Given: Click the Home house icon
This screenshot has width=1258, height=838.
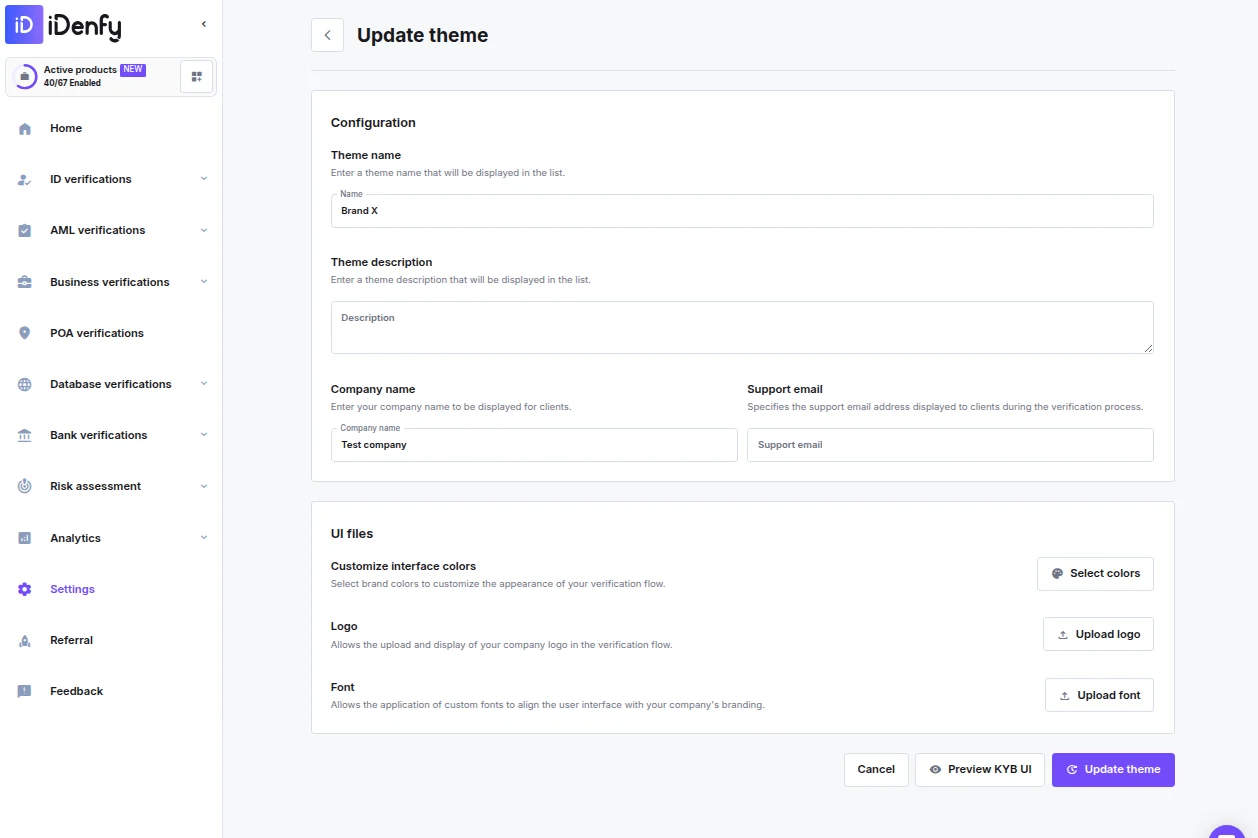Looking at the screenshot, I should coord(25,129).
